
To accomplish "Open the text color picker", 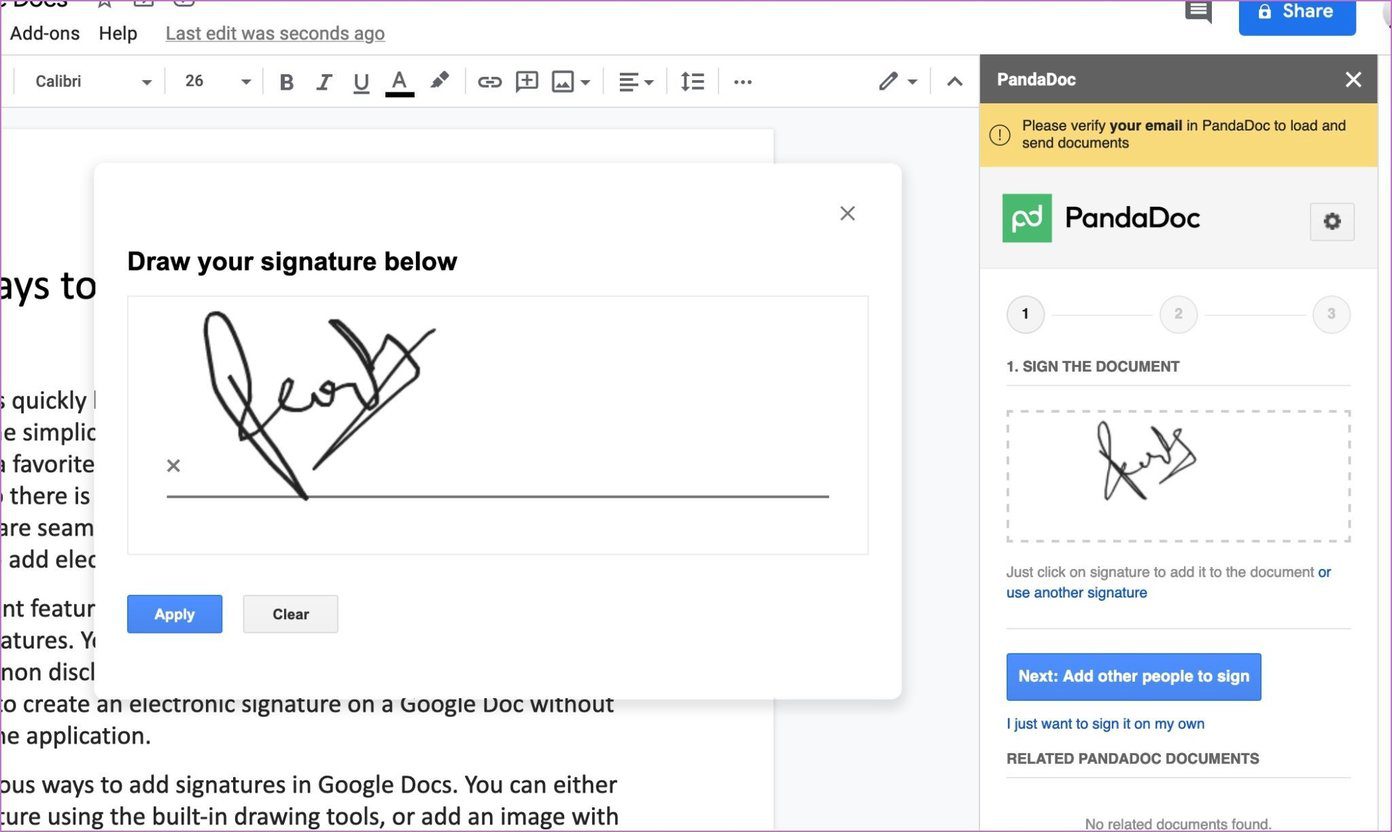I will (x=400, y=82).
